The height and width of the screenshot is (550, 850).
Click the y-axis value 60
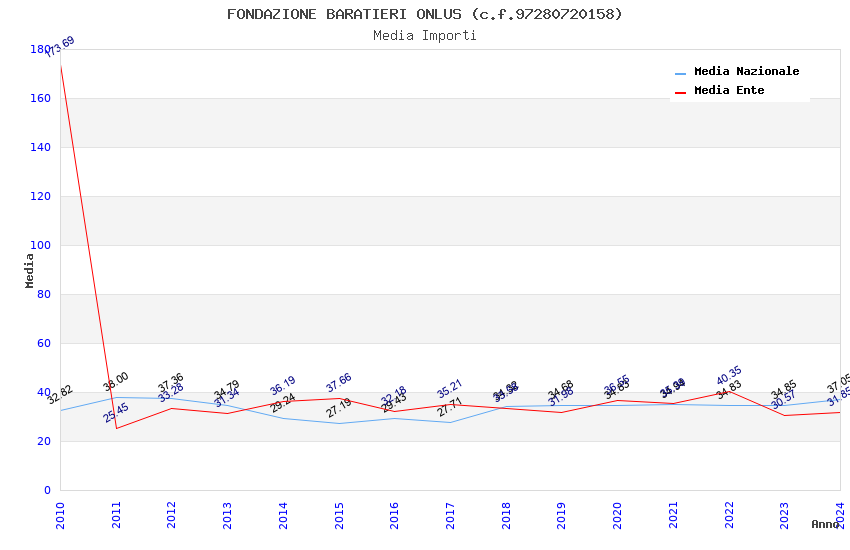pos(44,344)
